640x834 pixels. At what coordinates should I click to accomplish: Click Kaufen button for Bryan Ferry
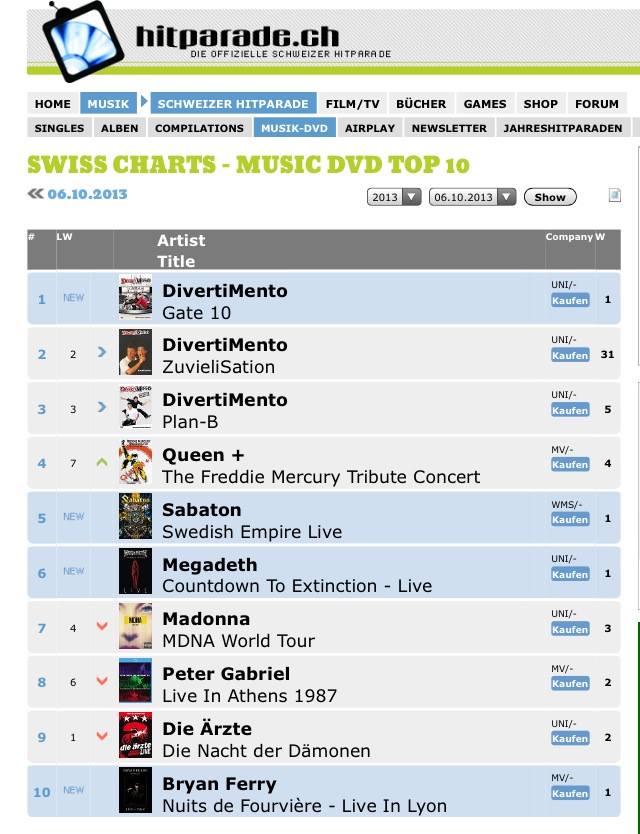coord(570,793)
